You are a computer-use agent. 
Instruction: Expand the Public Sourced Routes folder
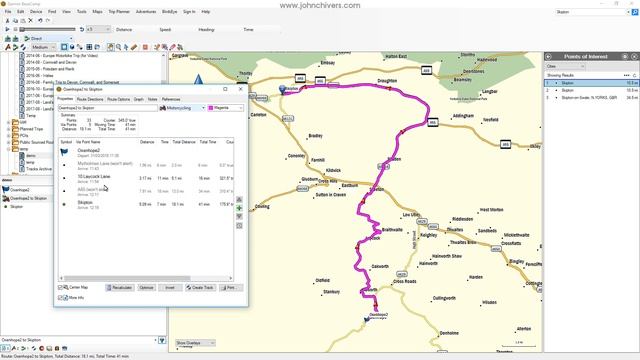tap(9, 142)
